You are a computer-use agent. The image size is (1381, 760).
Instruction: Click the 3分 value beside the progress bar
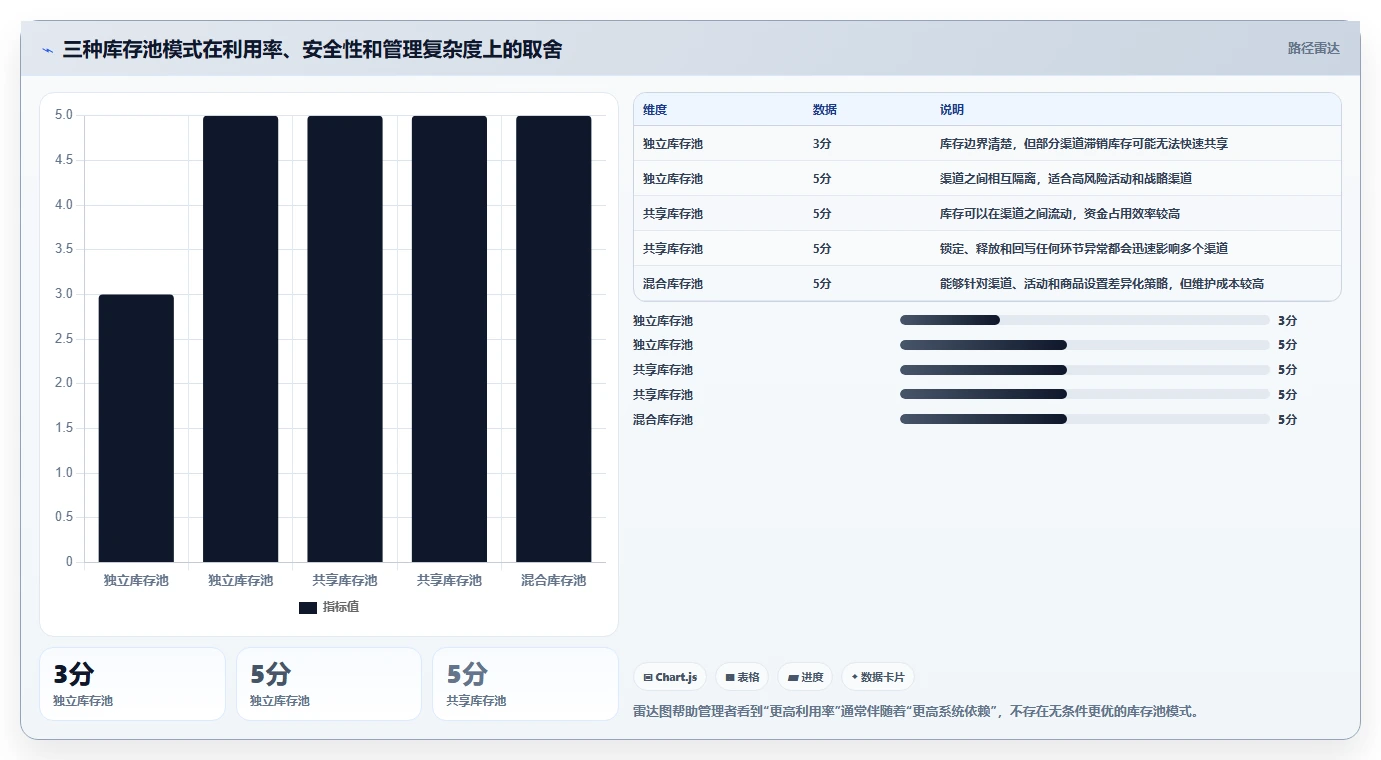tap(1287, 321)
